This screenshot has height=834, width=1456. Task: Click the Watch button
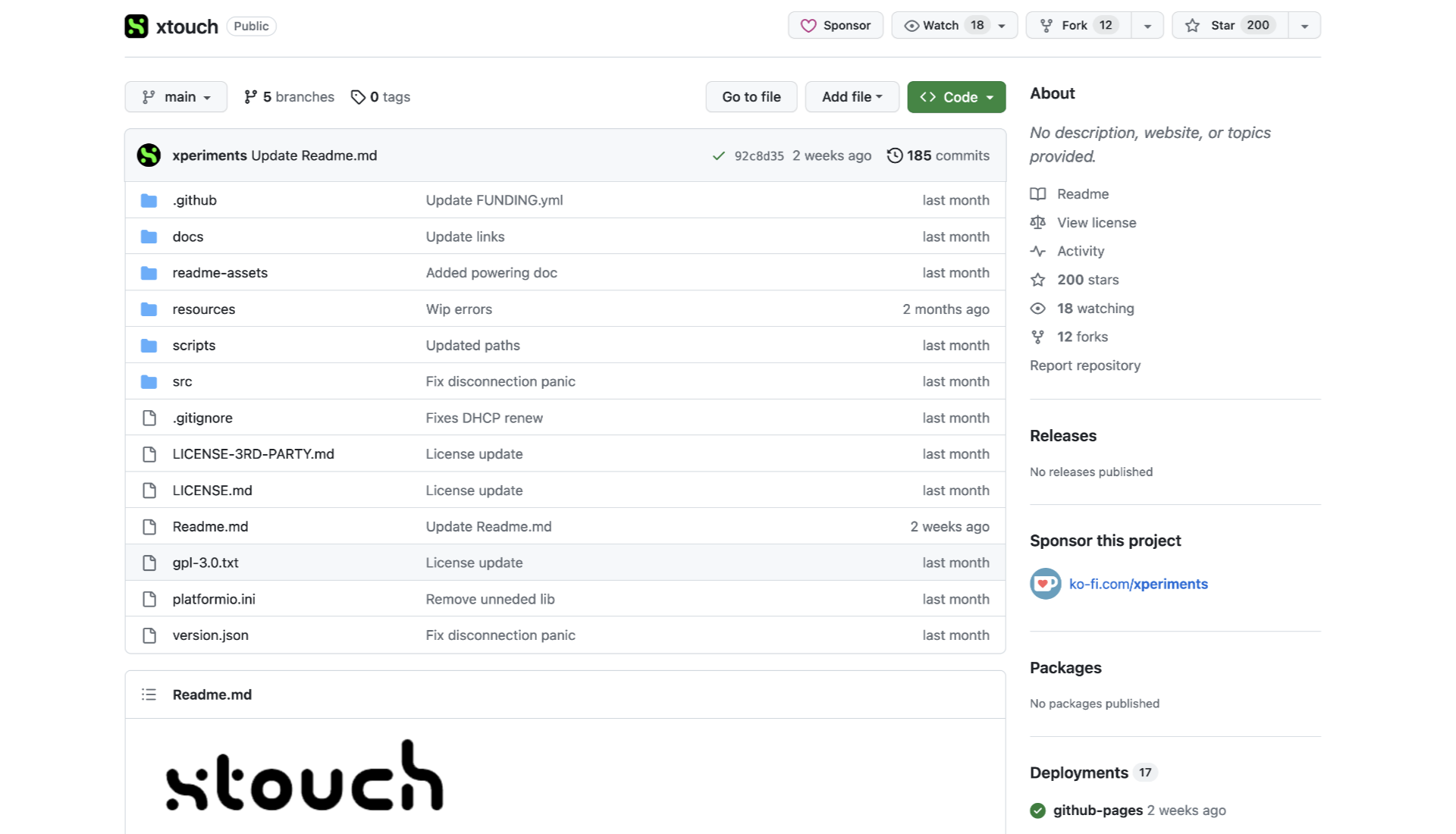(954, 25)
